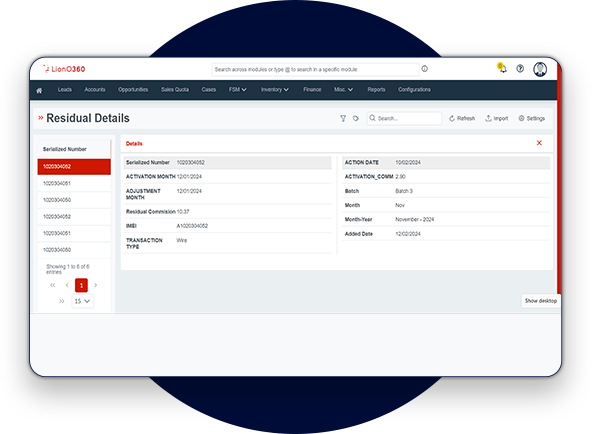Screen dimensions: 592x434
Task: Select the highlighted red row 1020304052
Action: tap(74, 167)
